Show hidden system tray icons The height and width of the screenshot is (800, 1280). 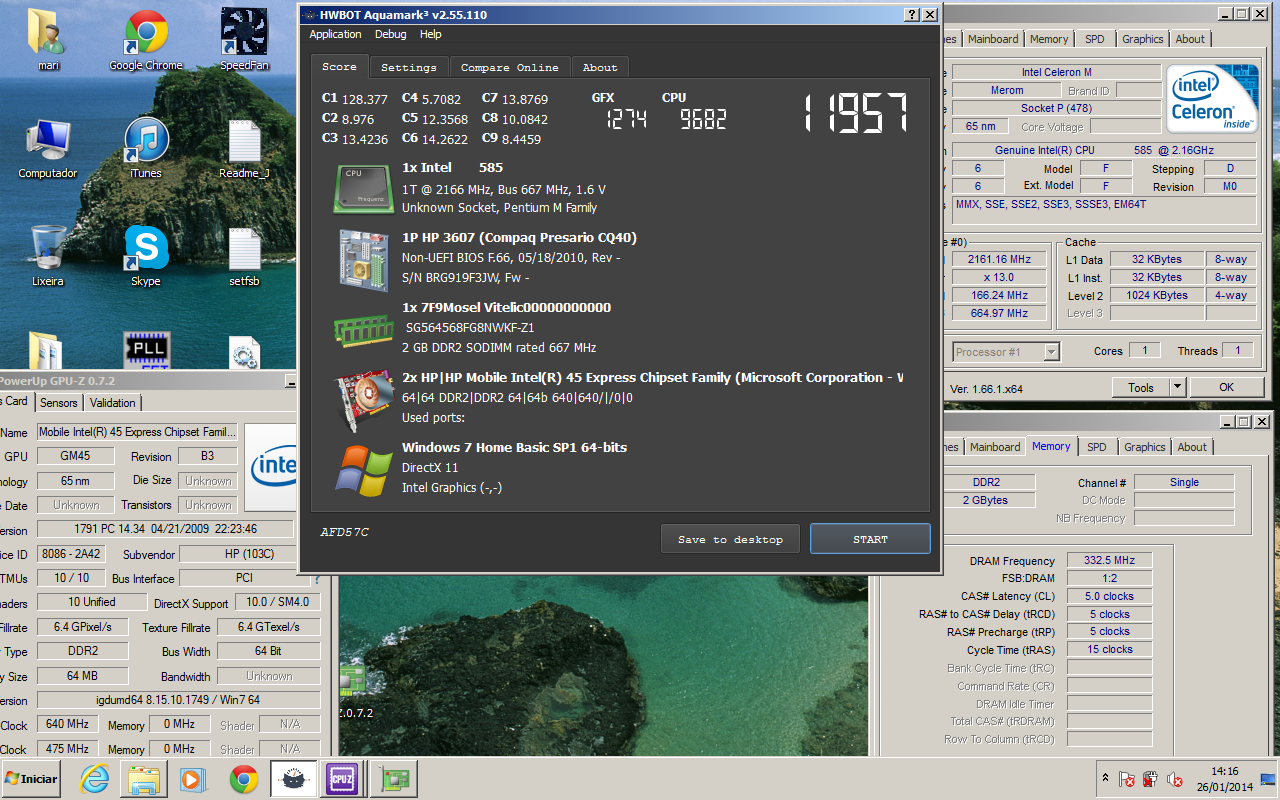(1105, 777)
